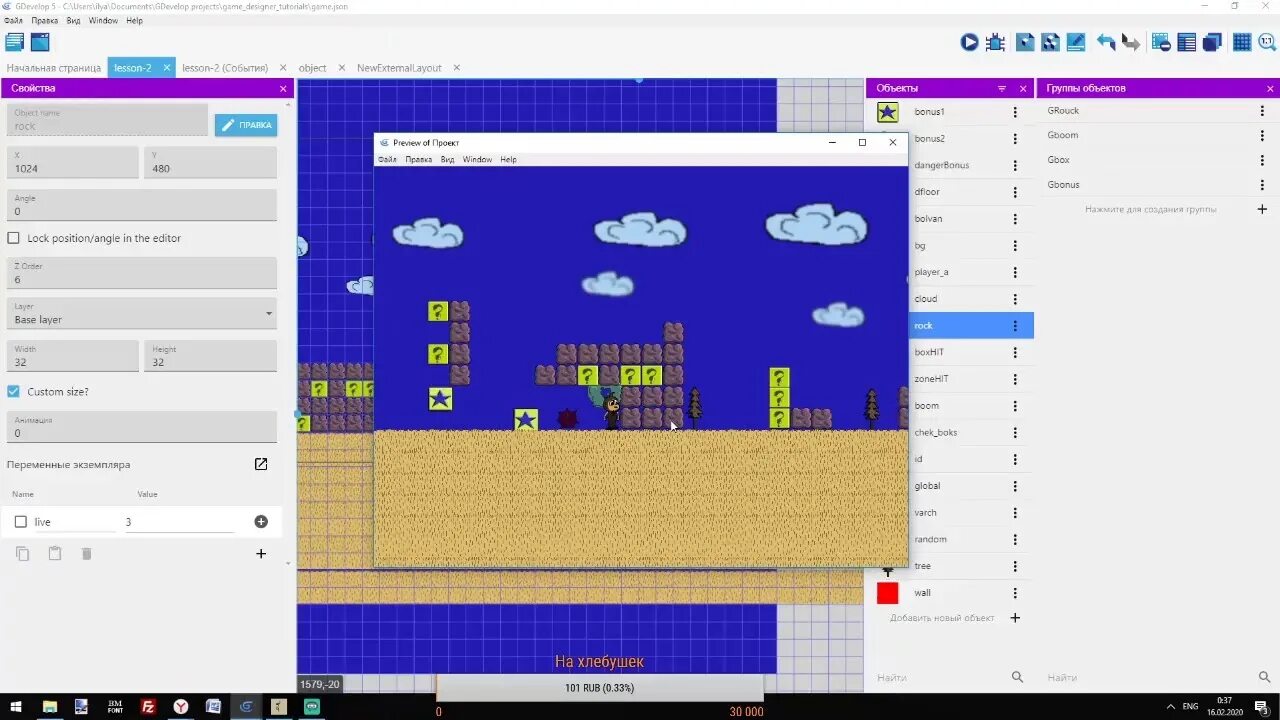Viewport: 1280px width, 720px height.
Task: Open Windows Start menu
Action: click(16, 707)
